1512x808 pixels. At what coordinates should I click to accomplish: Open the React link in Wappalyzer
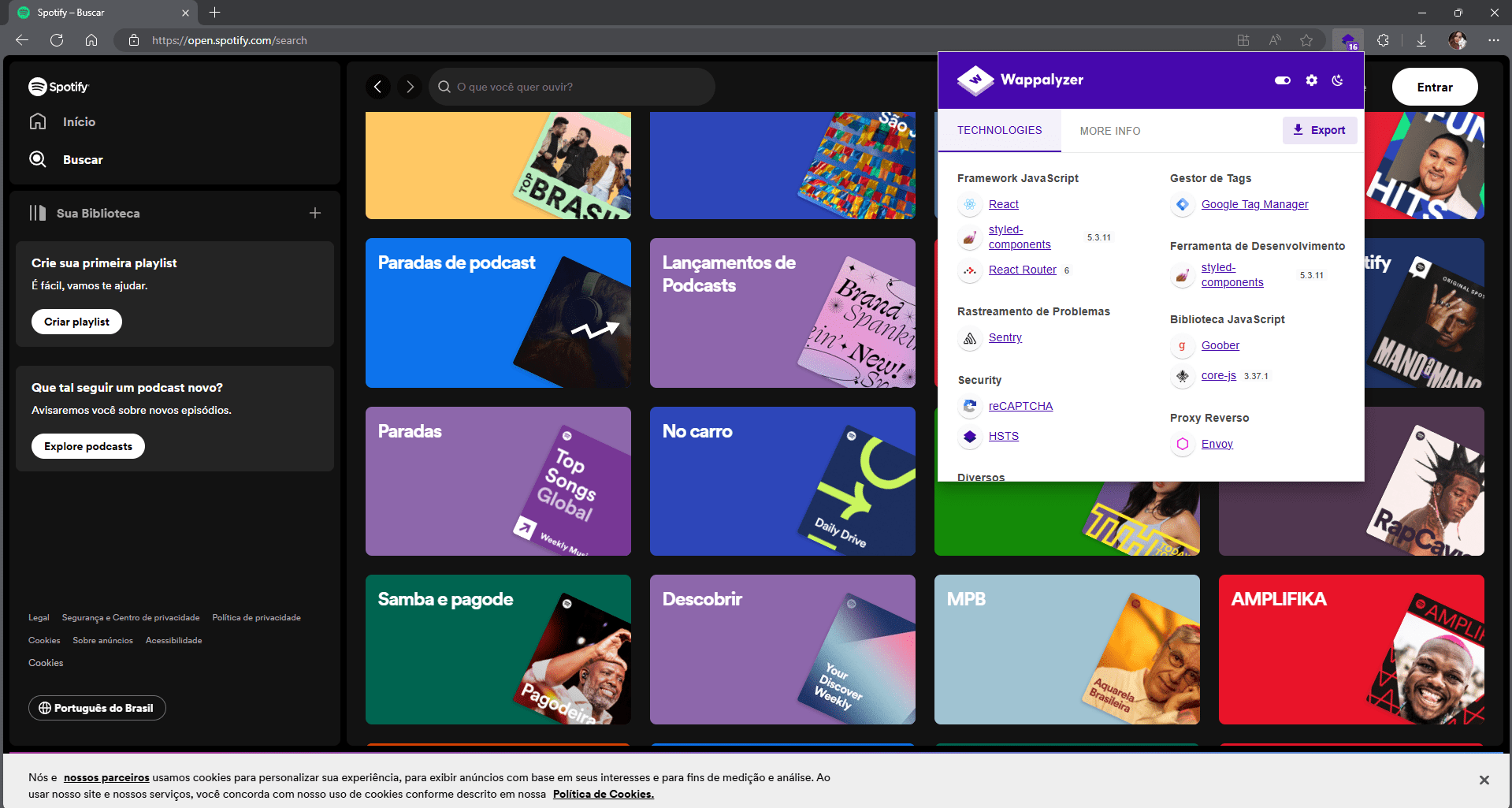click(x=1003, y=204)
